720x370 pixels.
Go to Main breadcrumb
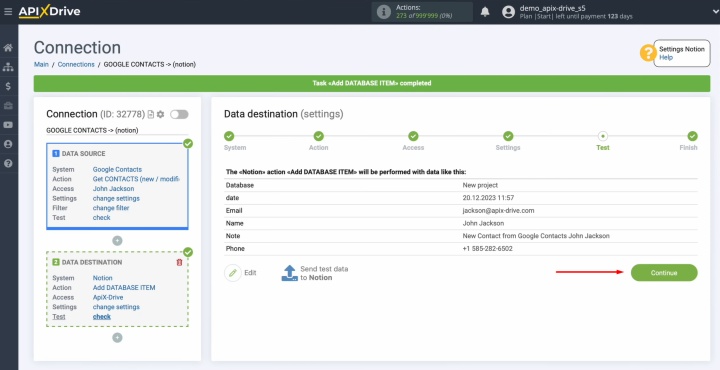(41, 64)
